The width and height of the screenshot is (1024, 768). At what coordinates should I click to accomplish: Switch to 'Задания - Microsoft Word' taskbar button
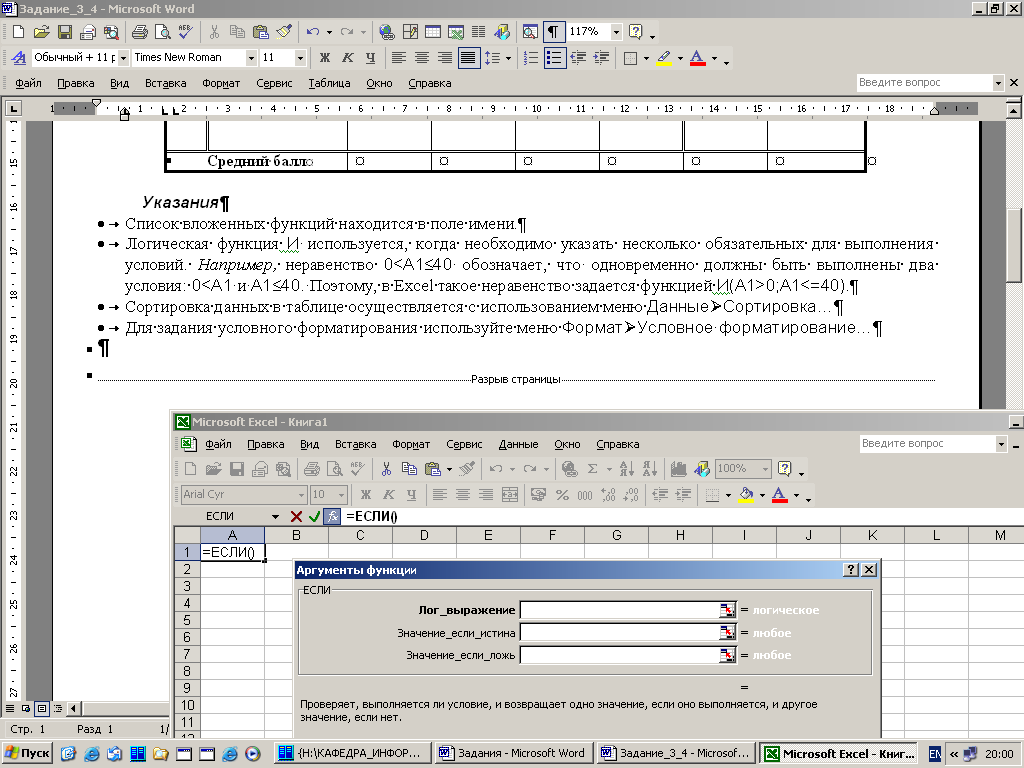pyautogui.click(x=513, y=753)
